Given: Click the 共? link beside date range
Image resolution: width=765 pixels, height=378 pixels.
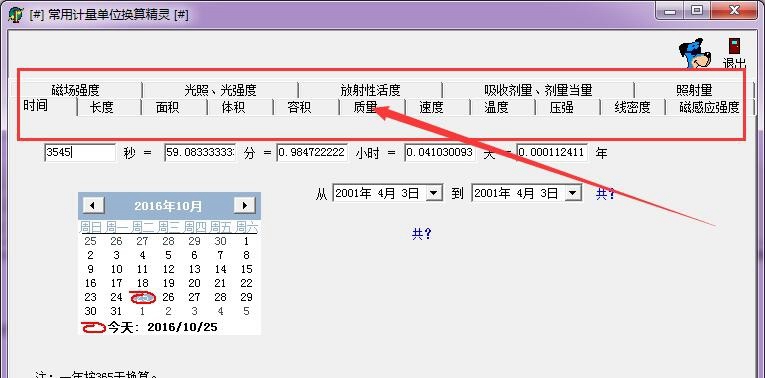Looking at the screenshot, I should (605, 194).
